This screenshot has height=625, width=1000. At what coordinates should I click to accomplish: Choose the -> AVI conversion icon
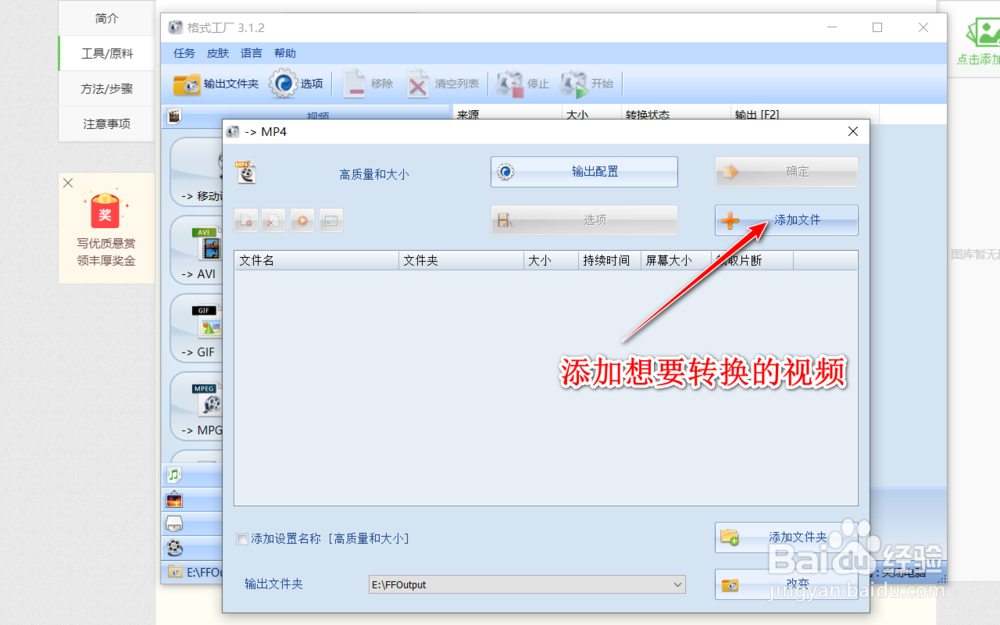[x=207, y=244]
